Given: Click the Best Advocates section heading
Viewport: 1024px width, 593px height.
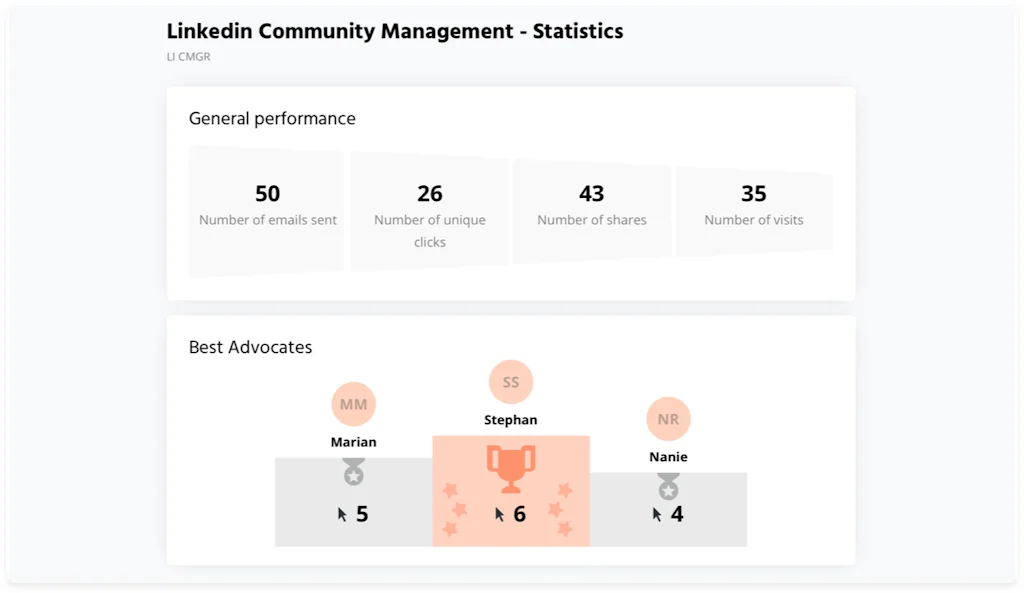Looking at the screenshot, I should pos(250,347).
